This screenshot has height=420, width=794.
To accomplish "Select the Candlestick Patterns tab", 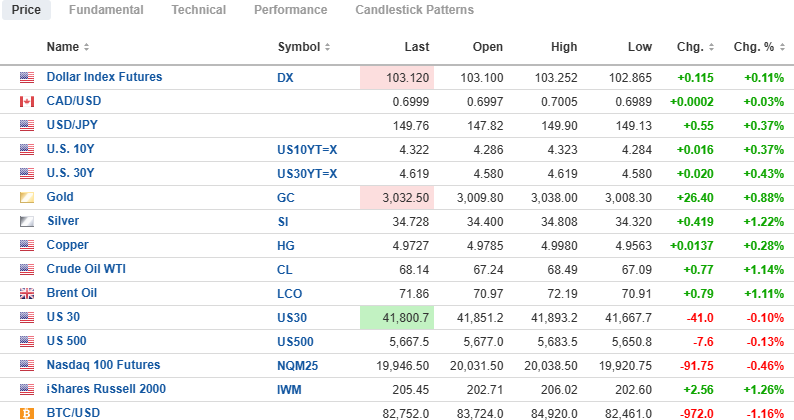I will (x=414, y=10).
